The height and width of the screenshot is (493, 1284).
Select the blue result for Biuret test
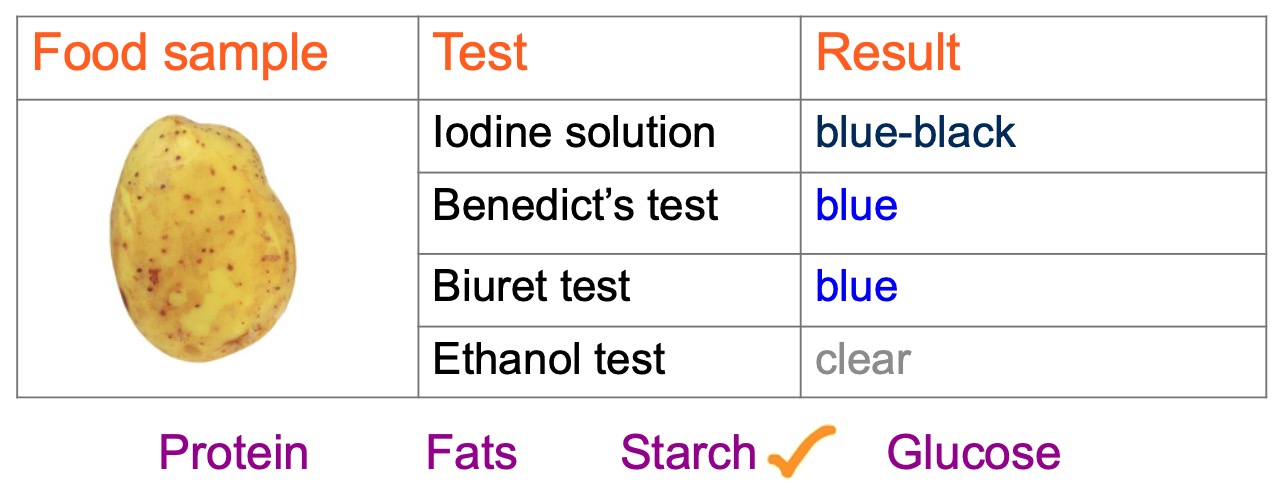click(x=856, y=287)
